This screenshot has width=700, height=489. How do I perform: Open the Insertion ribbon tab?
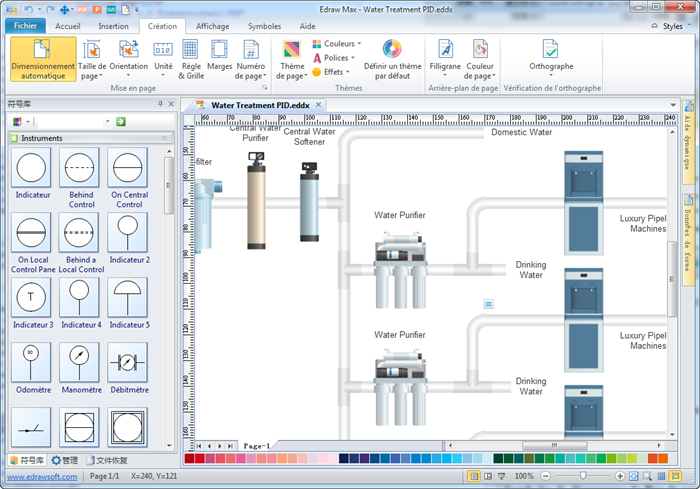pos(113,26)
